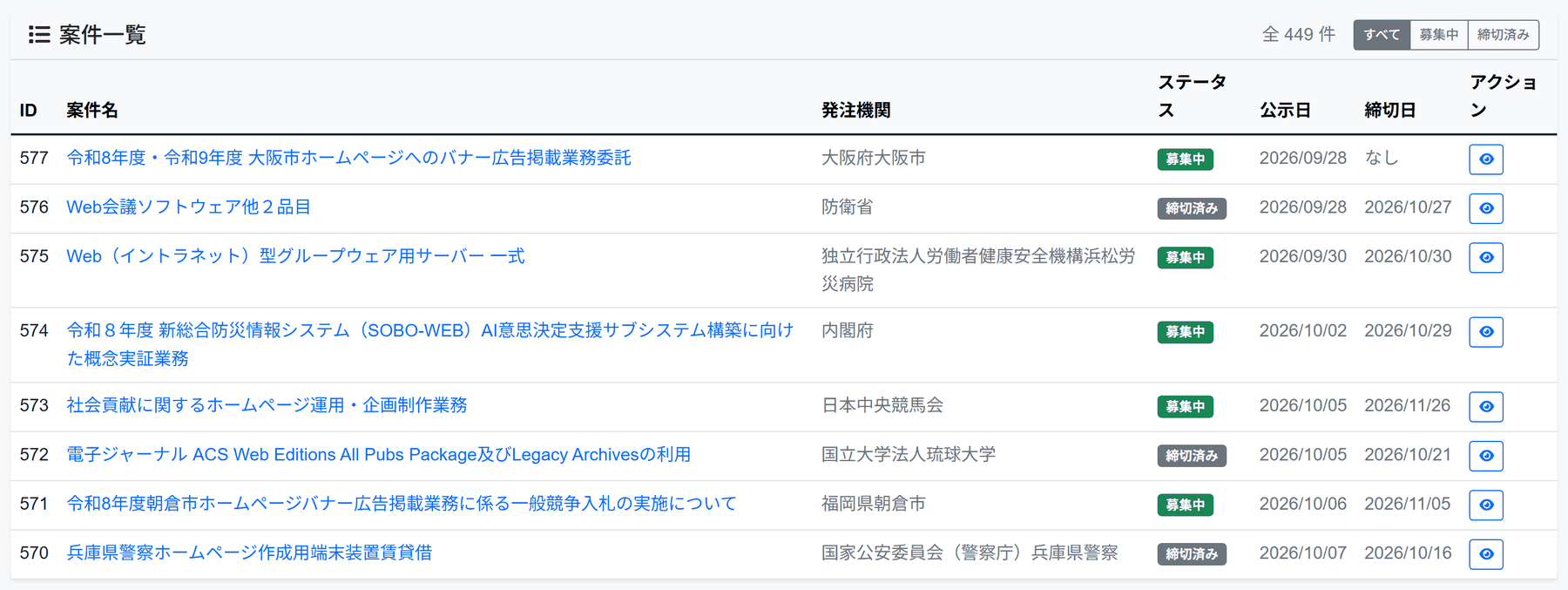The width and height of the screenshot is (1568, 590).
Task: Open the 社会貢献に関するホームページ運用・企画制作業務 link
Action: (267, 405)
